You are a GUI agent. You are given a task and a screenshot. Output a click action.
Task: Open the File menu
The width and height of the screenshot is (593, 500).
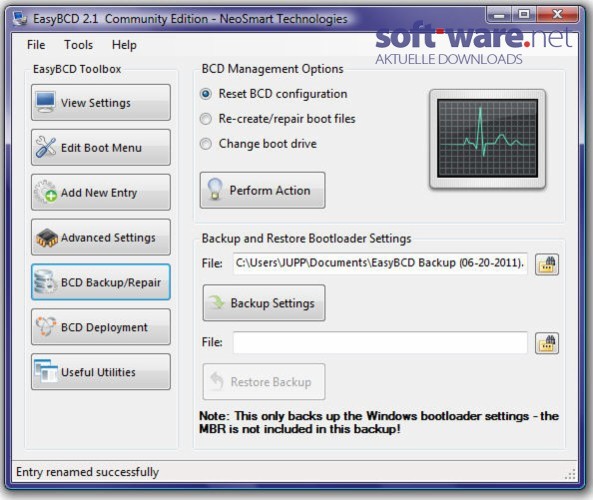tap(36, 45)
